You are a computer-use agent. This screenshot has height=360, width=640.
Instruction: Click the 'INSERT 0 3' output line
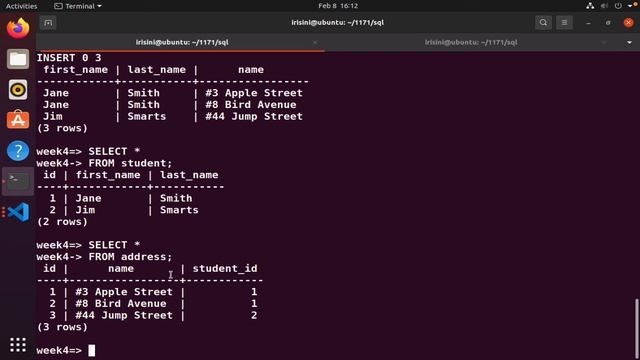tap(69, 58)
